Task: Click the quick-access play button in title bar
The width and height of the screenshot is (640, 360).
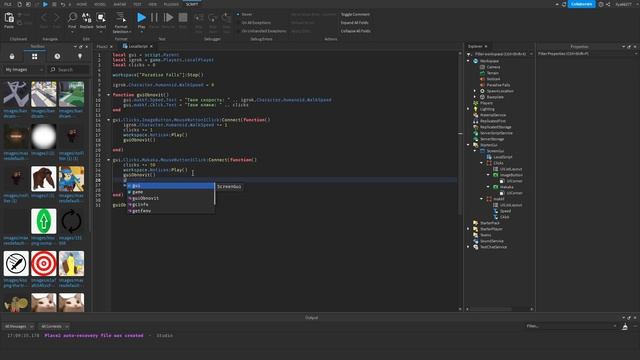Action: [x=45, y=4]
